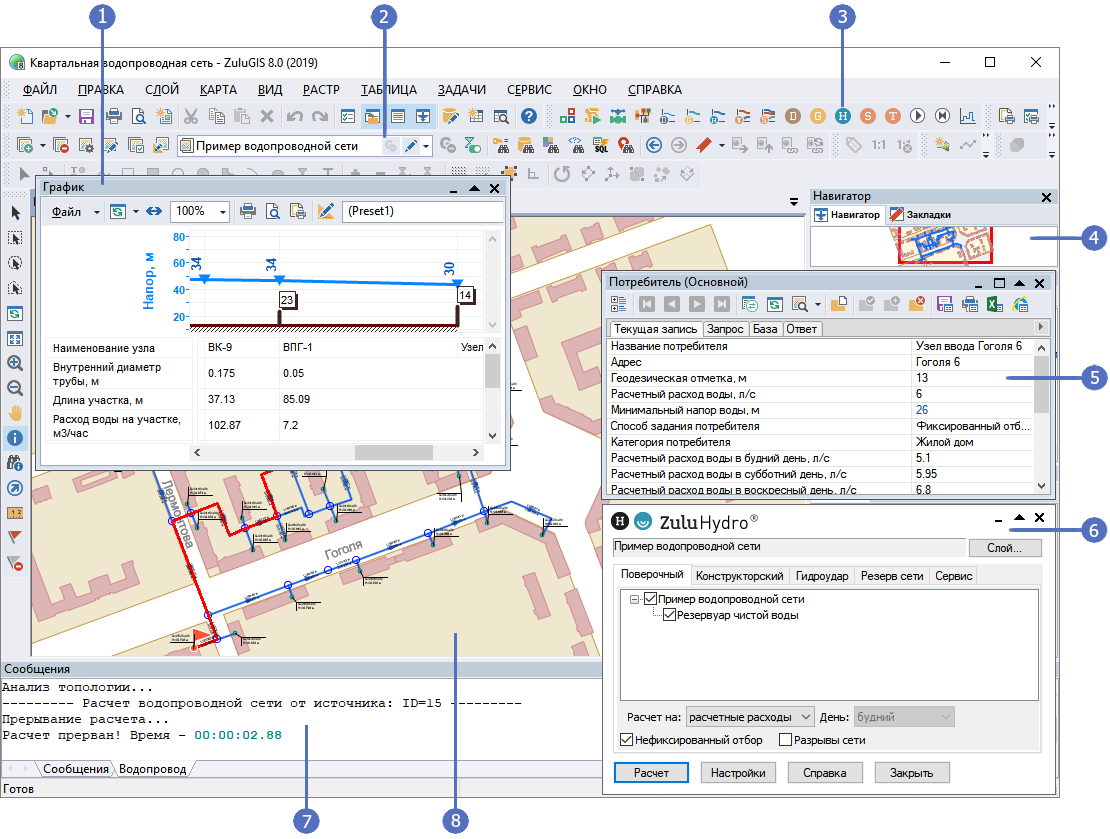
Task: Uncheck Резервуар чистой воды in tree
Action: pyautogui.click(x=669, y=615)
